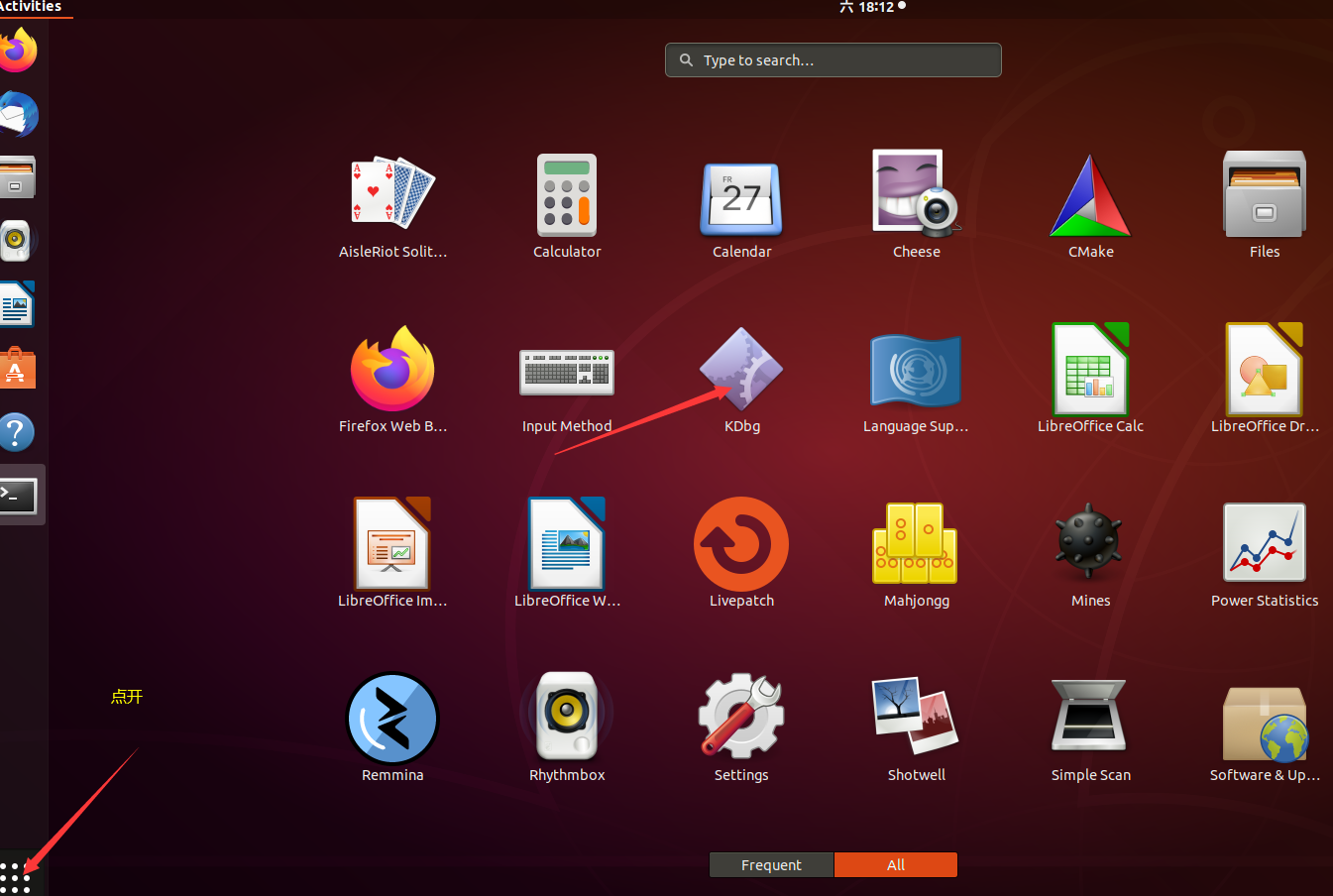
Task: Open Files manager from the dock
Action: (x=18, y=178)
